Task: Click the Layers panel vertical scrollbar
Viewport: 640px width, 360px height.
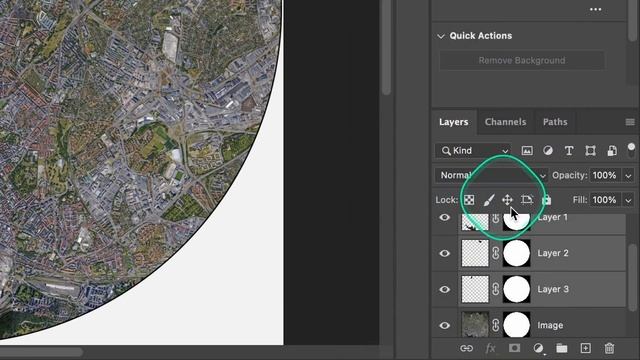Action: point(632,278)
